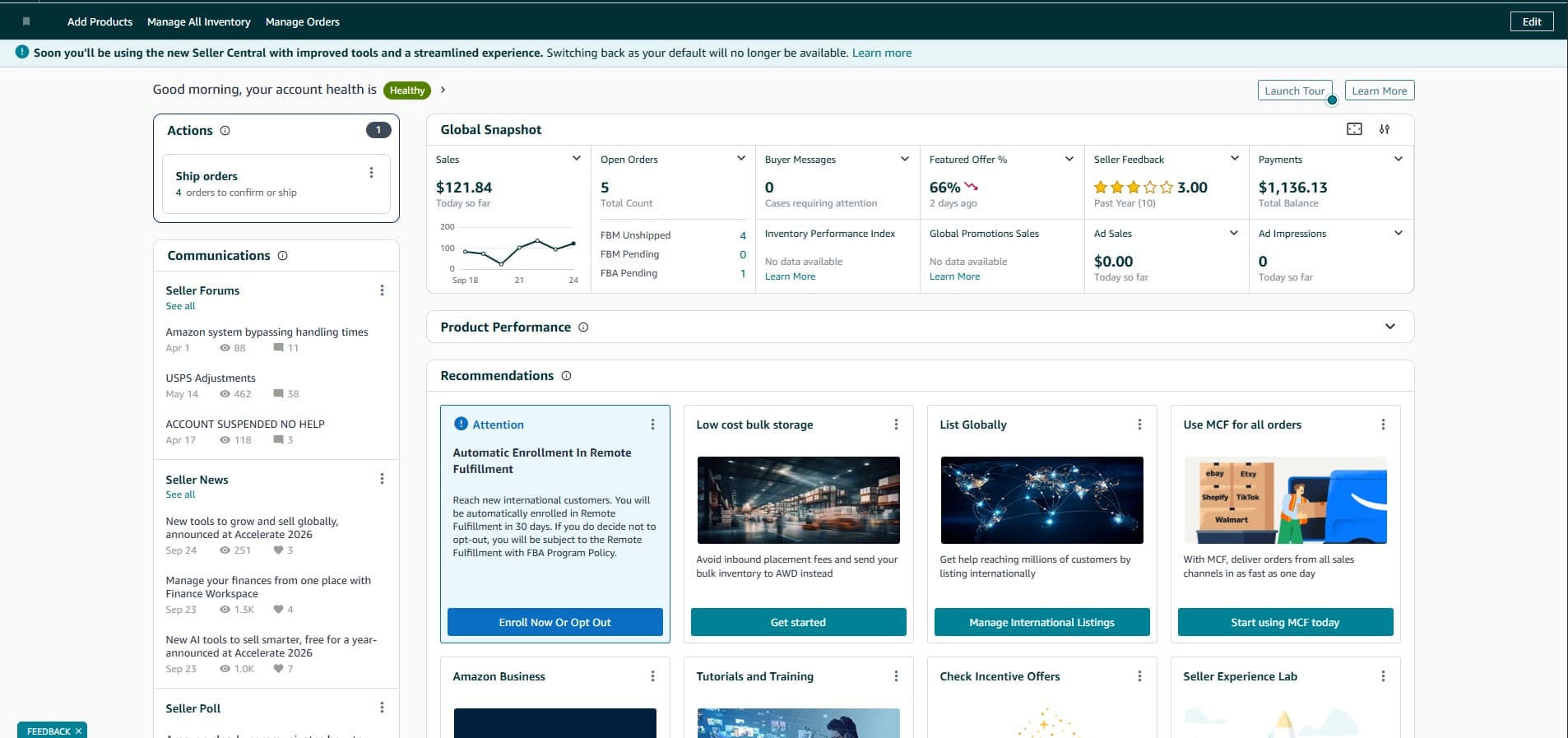Screen dimensions: 1568x738
Task: Open Amazon Business card options menu
Action: (x=652, y=676)
